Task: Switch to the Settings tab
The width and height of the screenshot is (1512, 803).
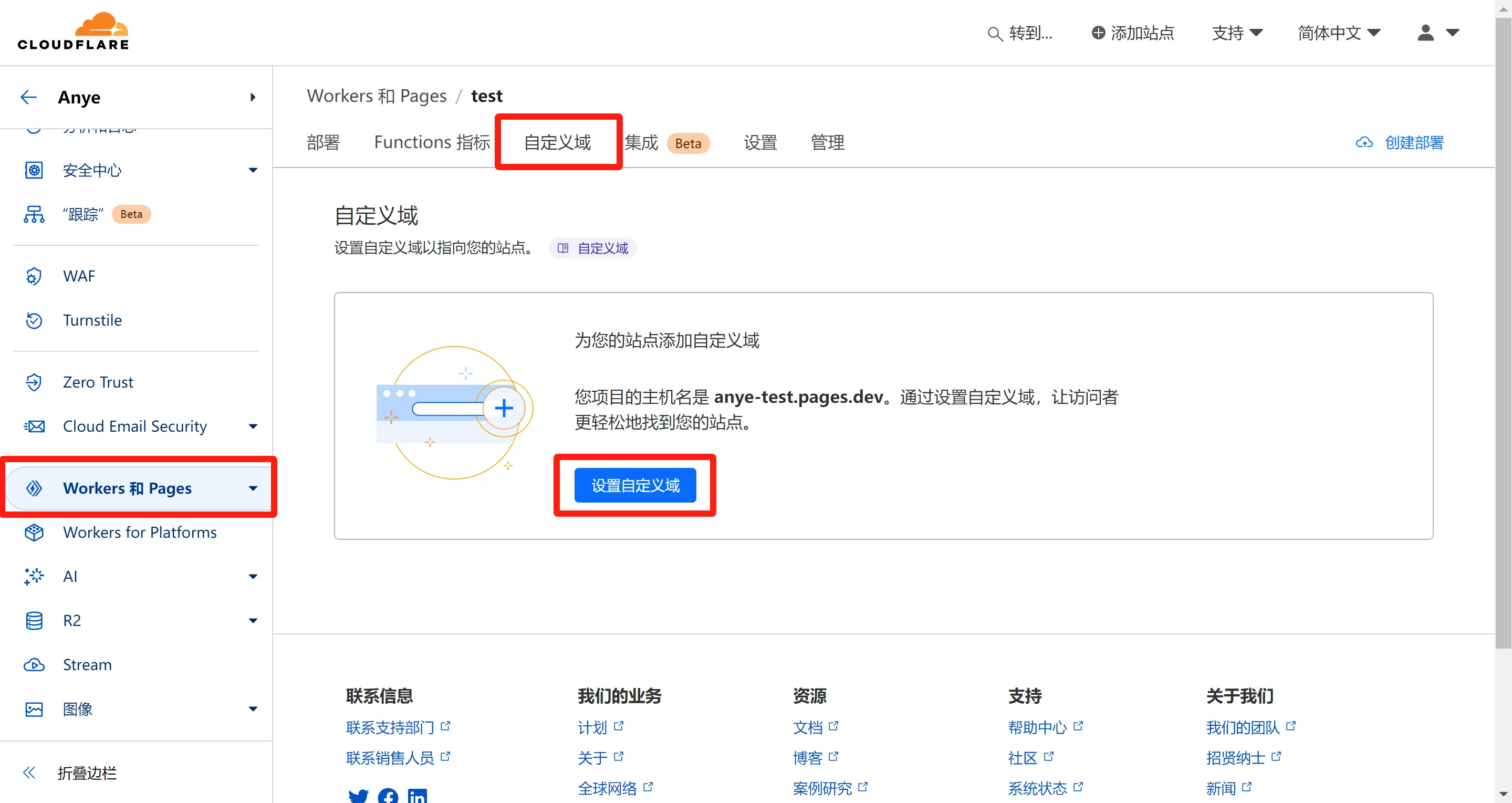Action: point(760,142)
